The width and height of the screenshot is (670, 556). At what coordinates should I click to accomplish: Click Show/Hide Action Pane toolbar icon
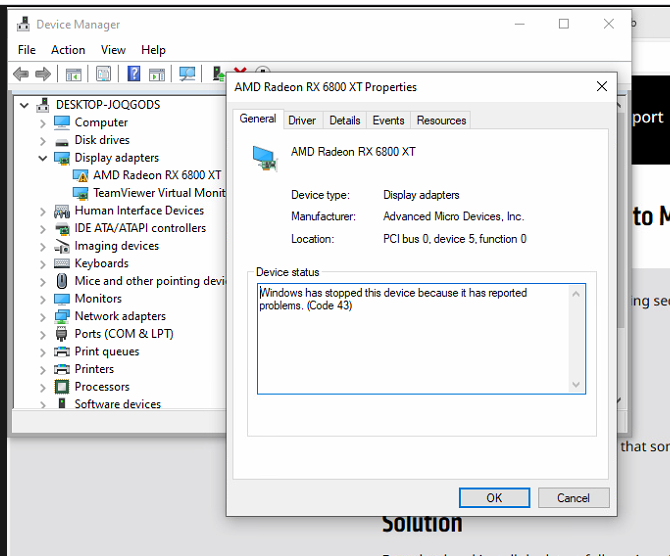(157, 74)
